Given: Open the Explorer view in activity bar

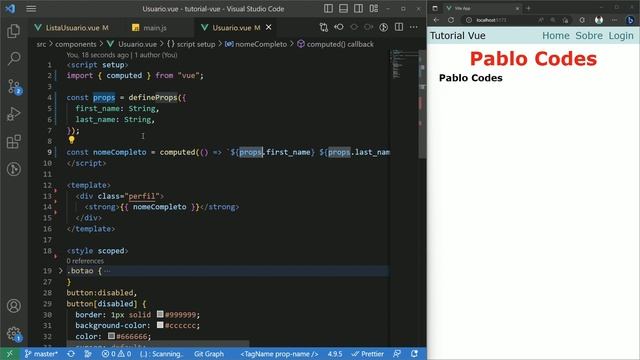Looking at the screenshot, I should click(13, 31).
